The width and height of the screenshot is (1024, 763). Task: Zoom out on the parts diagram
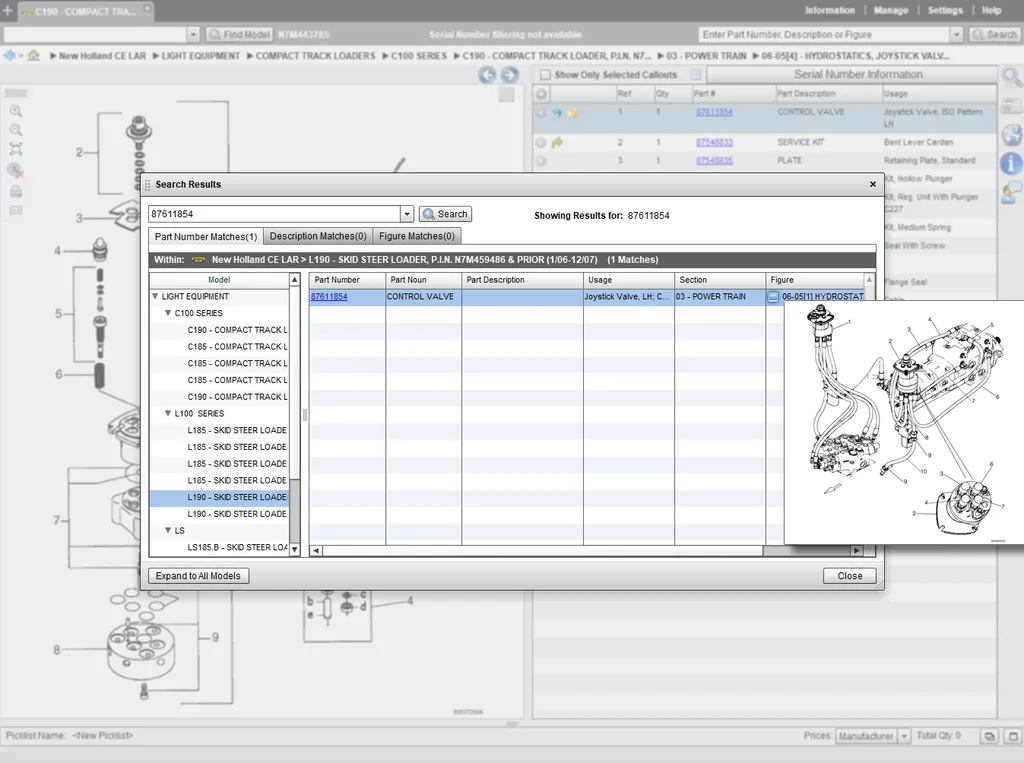16,130
